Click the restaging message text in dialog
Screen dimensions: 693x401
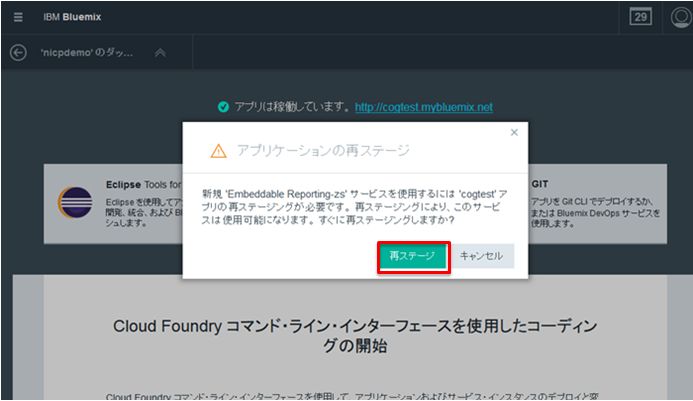pyautogui.click(x=355, y=205)
